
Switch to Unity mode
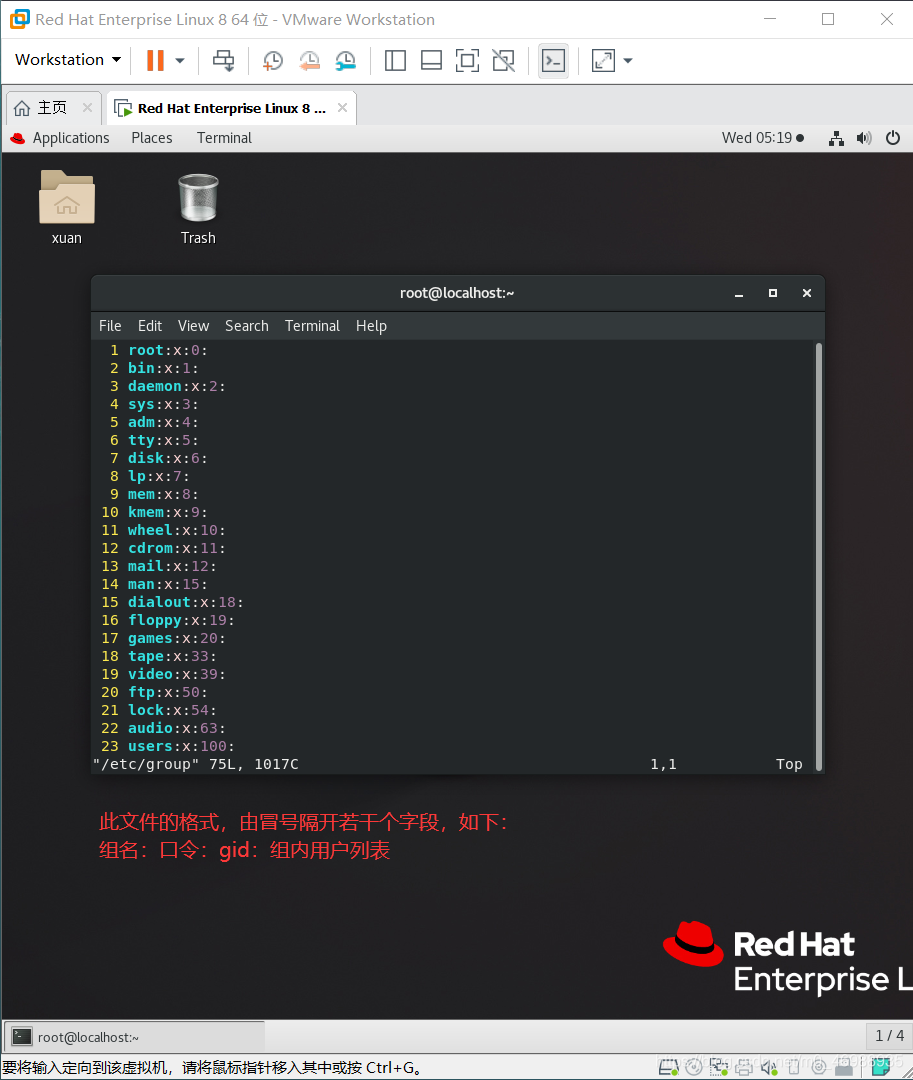point(504,60)
